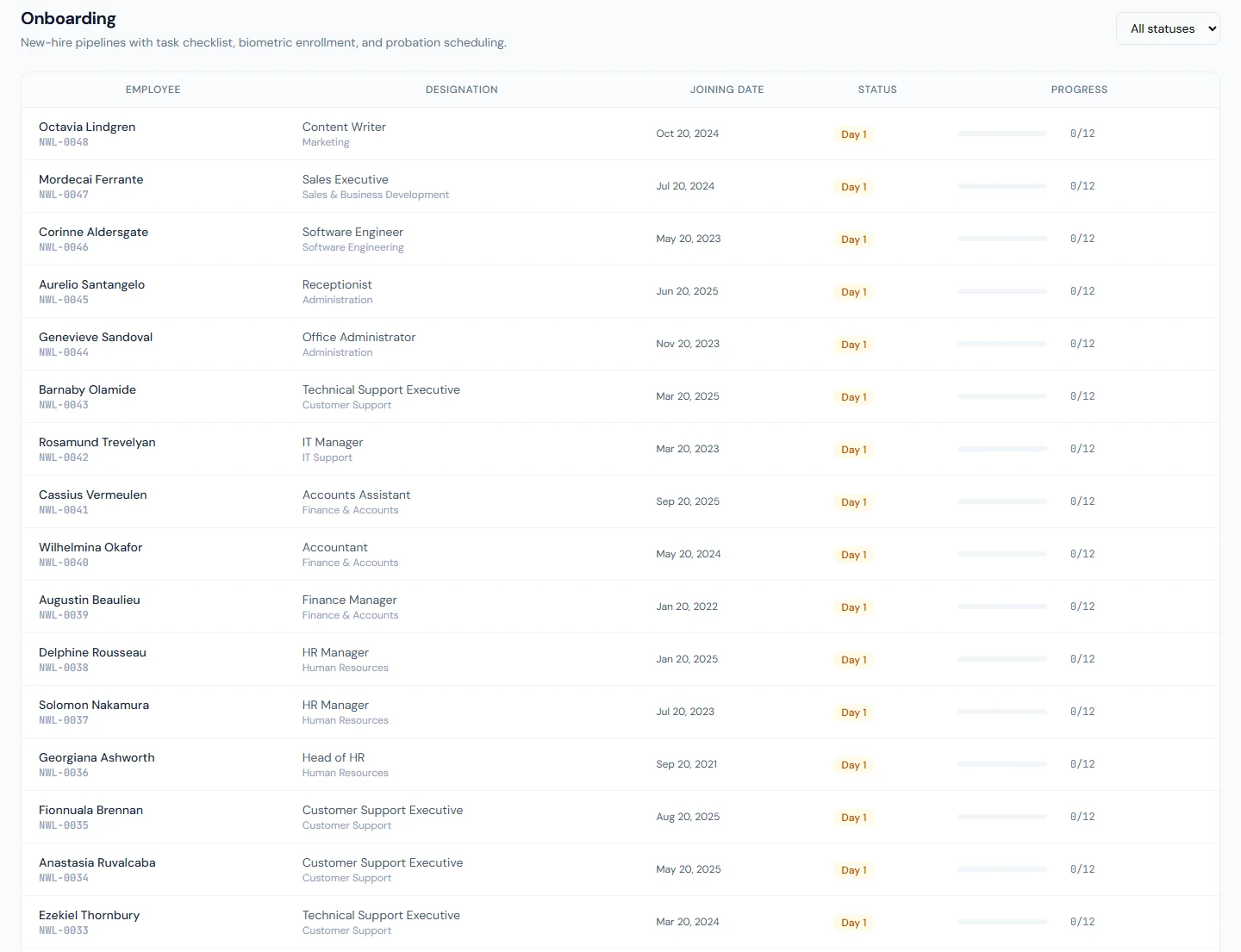This screenshot has width=1241, height=952.
Task: Click the IT Manager designation
Action: coord(333,442)
